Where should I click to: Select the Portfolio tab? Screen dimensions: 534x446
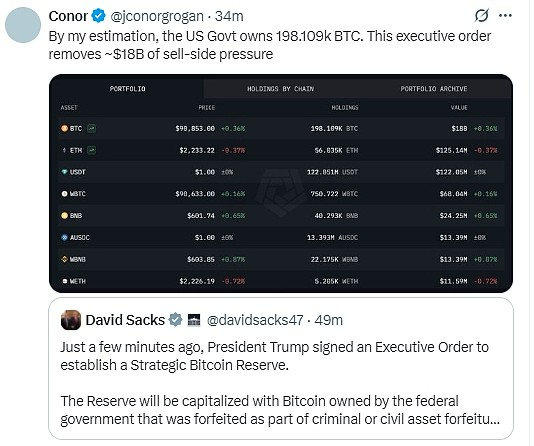127,89
